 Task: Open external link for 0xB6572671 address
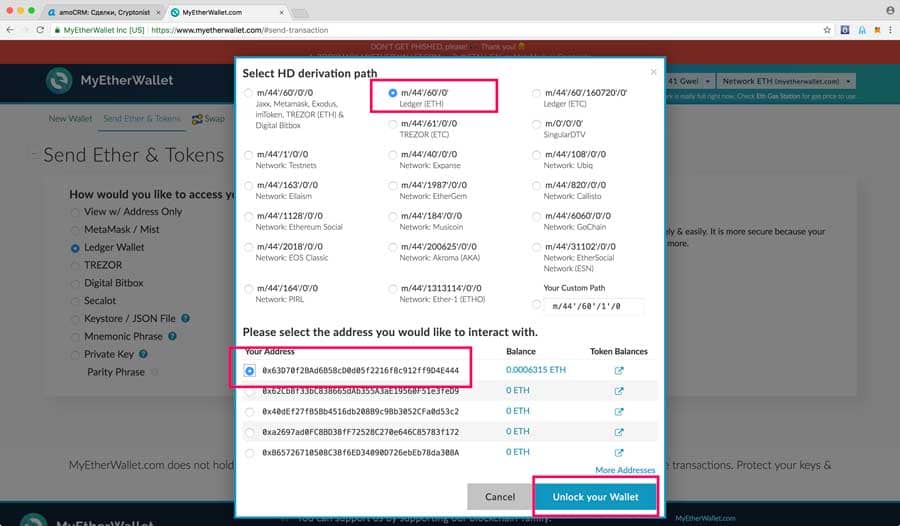619,452
